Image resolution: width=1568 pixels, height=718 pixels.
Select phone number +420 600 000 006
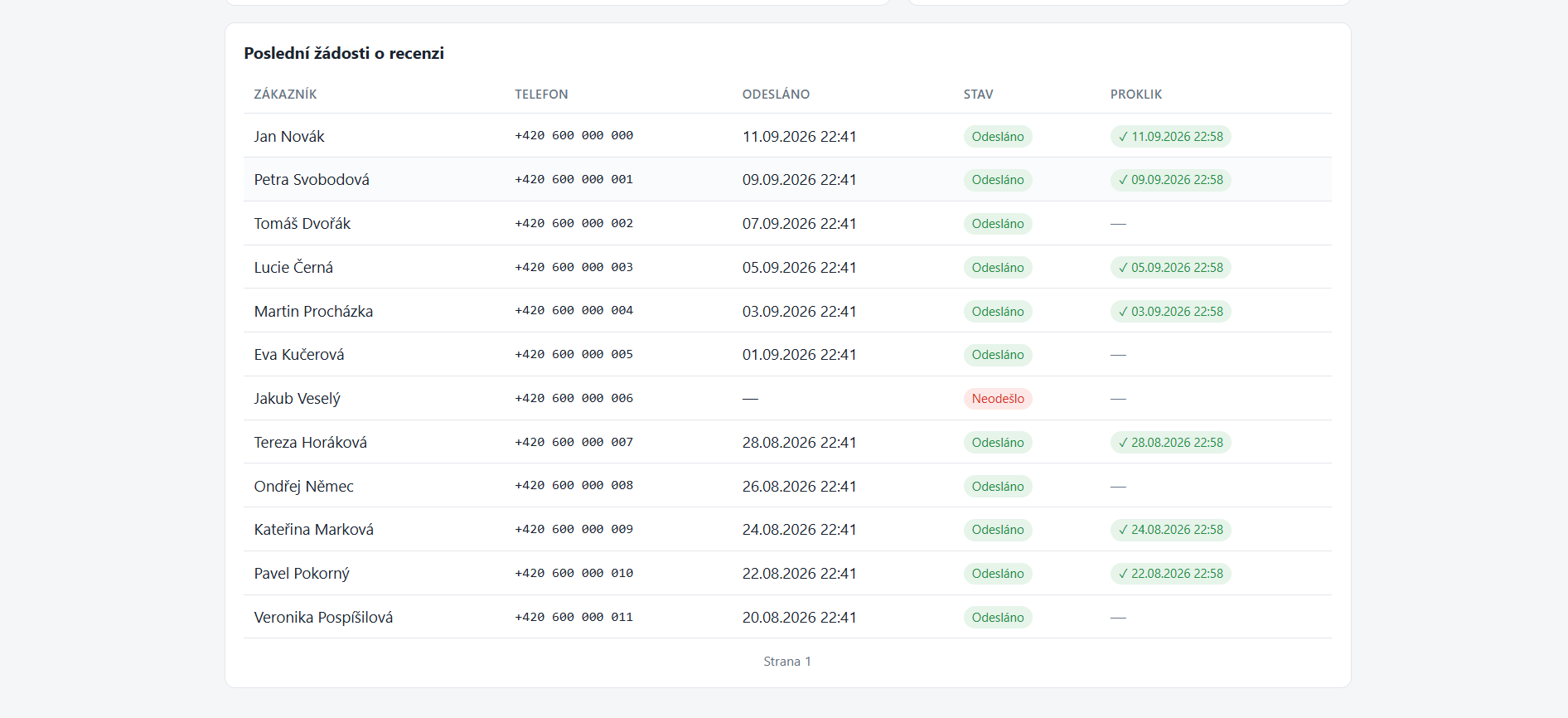[x=573, y=399]
